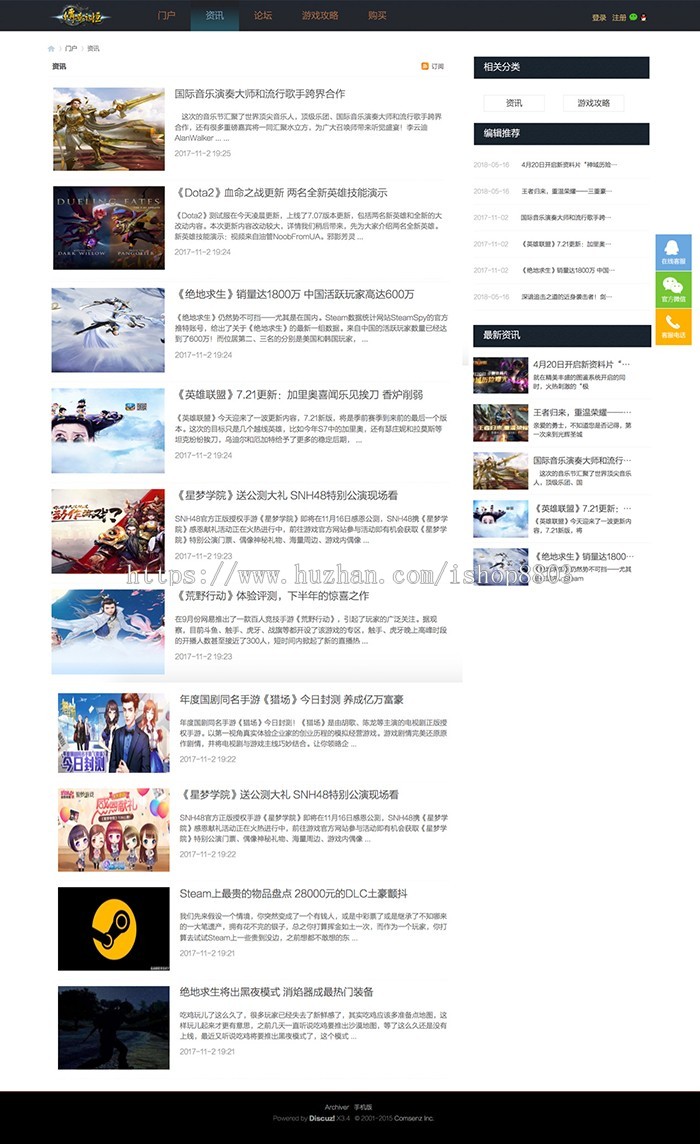Viewport: 700px width, 1144px height.
Task: Click the 手机版 link in footer
Action: click(363, 1108)
